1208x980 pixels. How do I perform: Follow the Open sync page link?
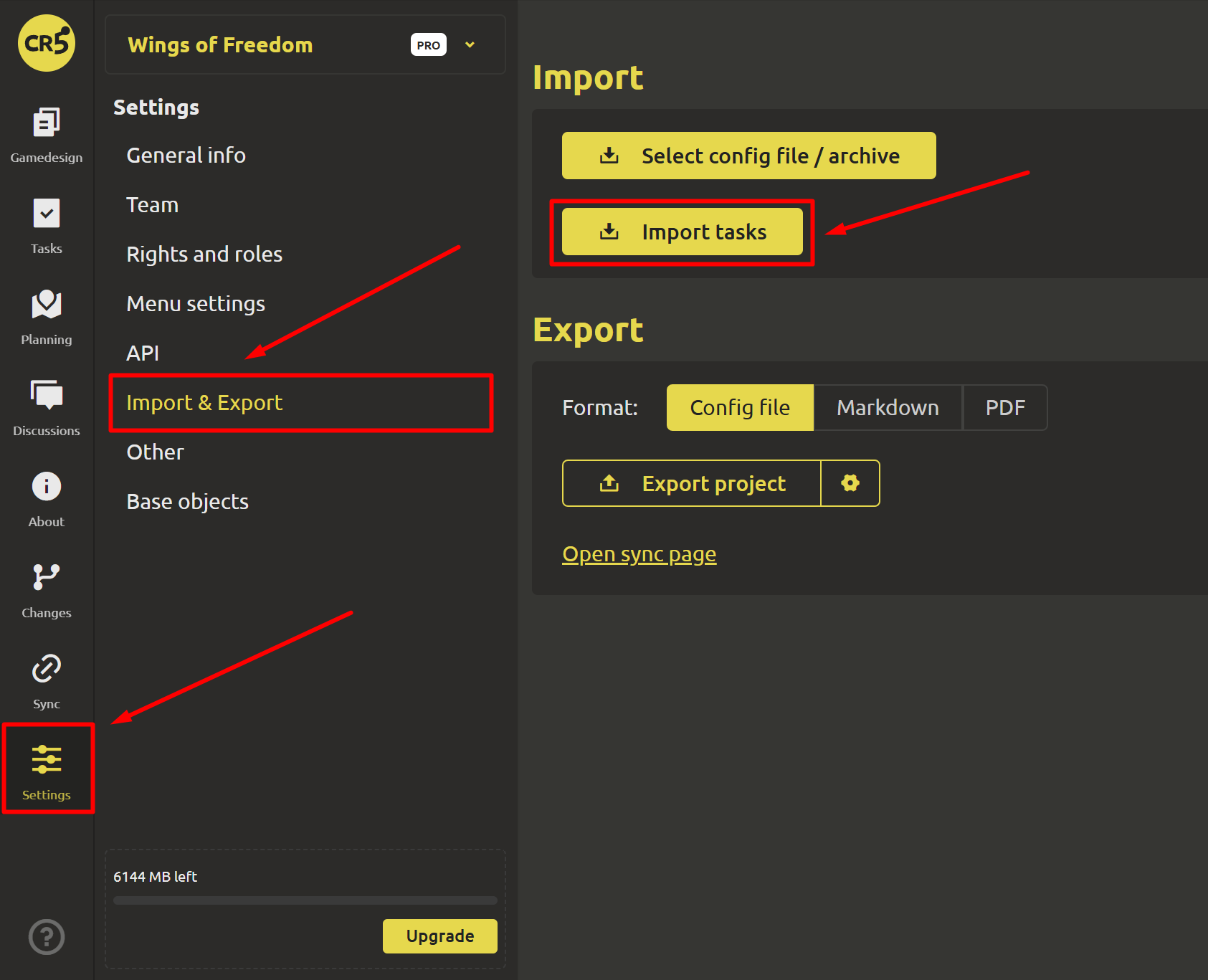coord(639,554)
